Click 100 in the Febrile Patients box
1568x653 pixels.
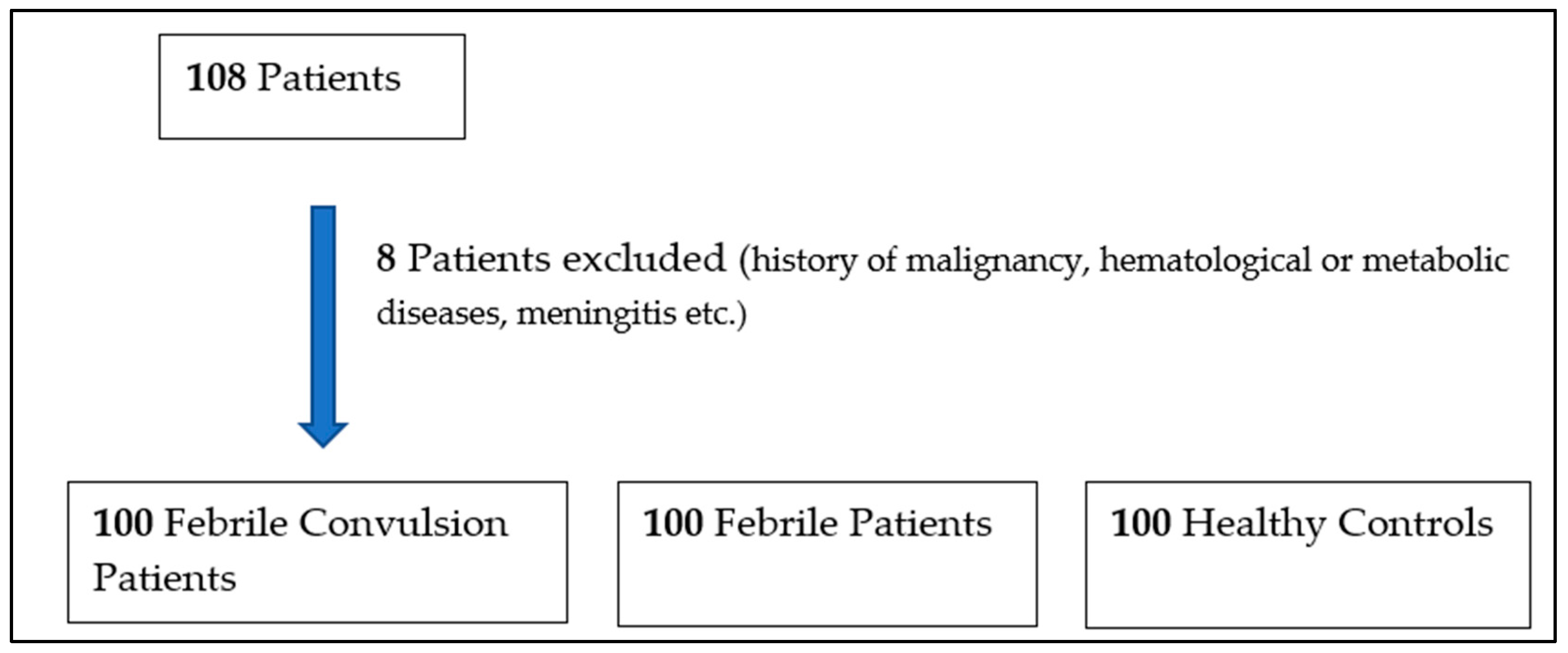point(672,523)
